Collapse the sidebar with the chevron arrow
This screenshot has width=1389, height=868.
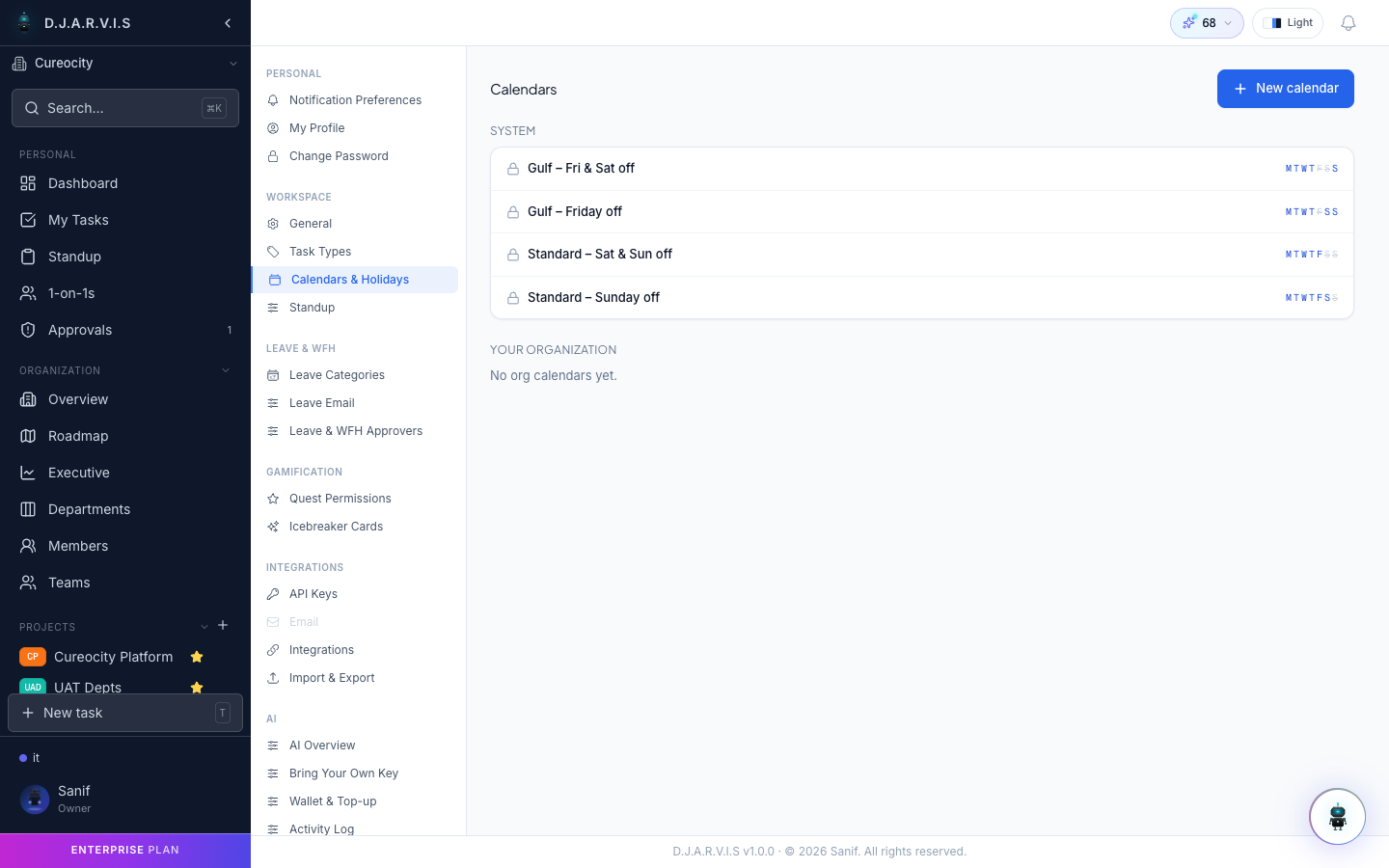tap(228, 23)
